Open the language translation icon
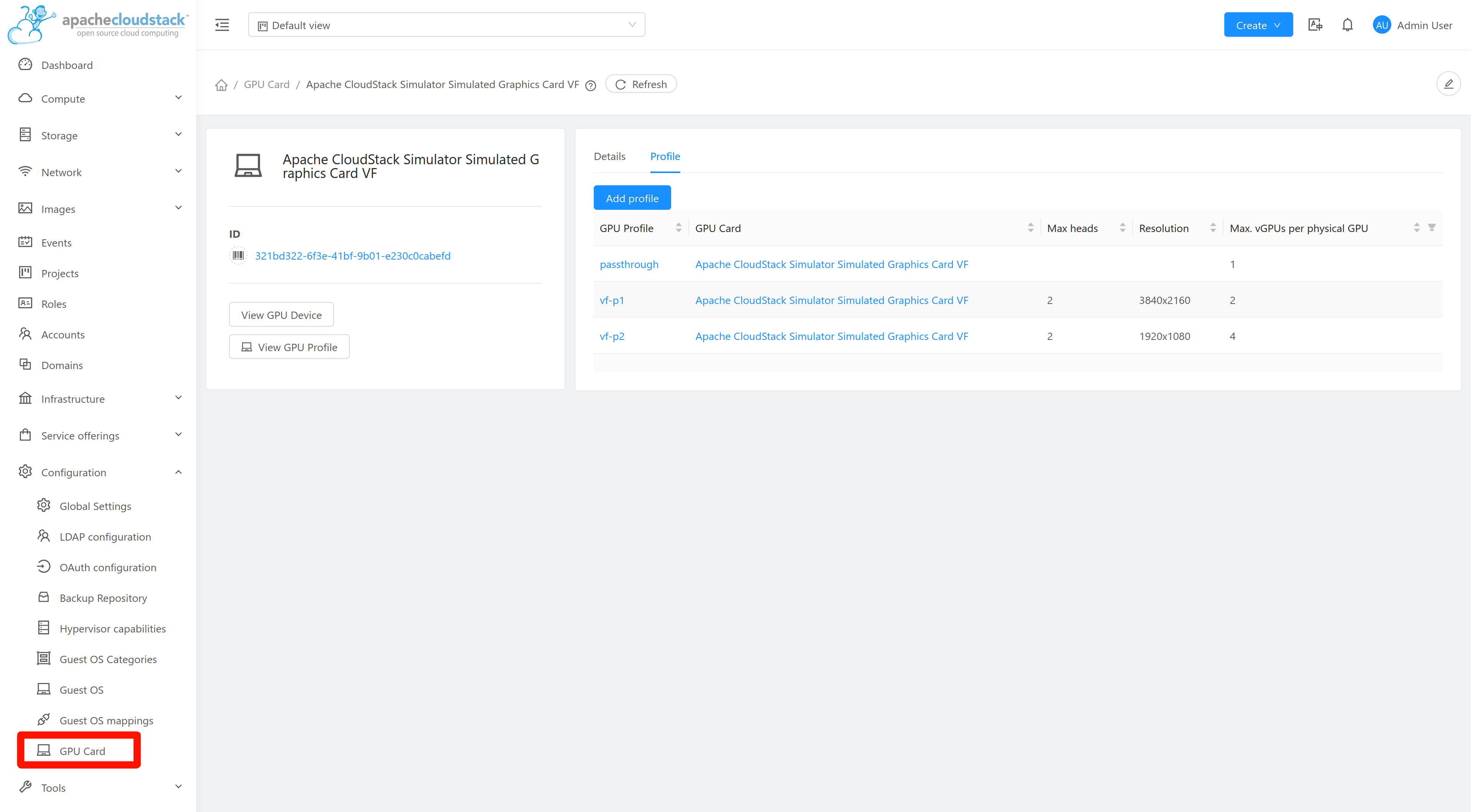Viewport: 1471px width, 812px height. [1315, 25]
